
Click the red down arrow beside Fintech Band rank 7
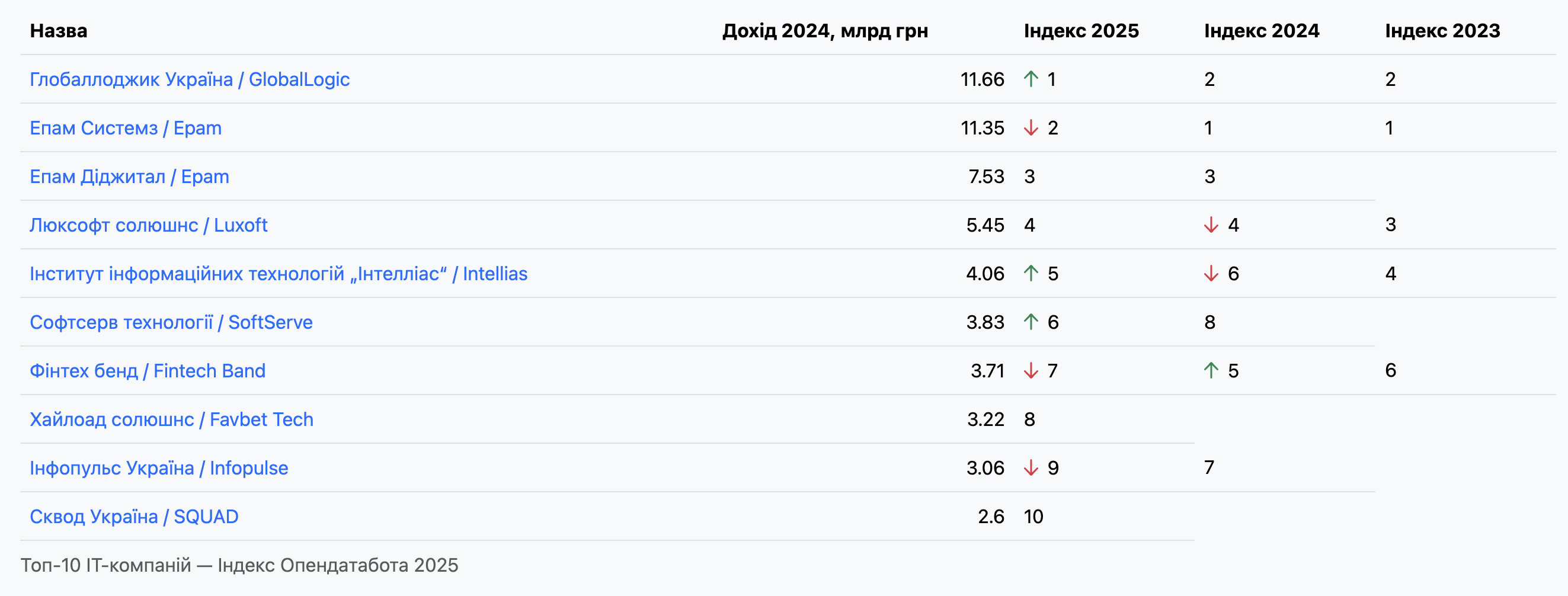point(1031,371)
